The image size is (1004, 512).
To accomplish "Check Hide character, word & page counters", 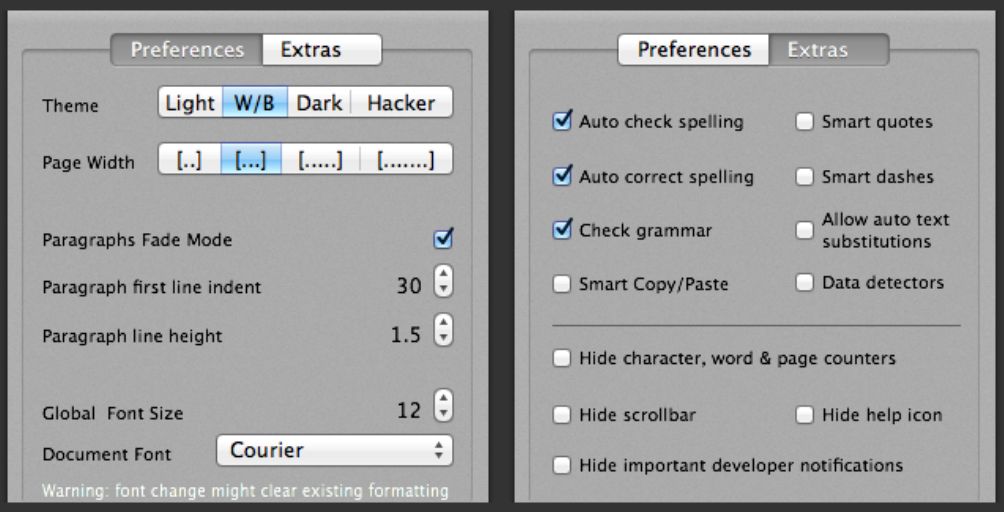I will click(x=562, y=358).
